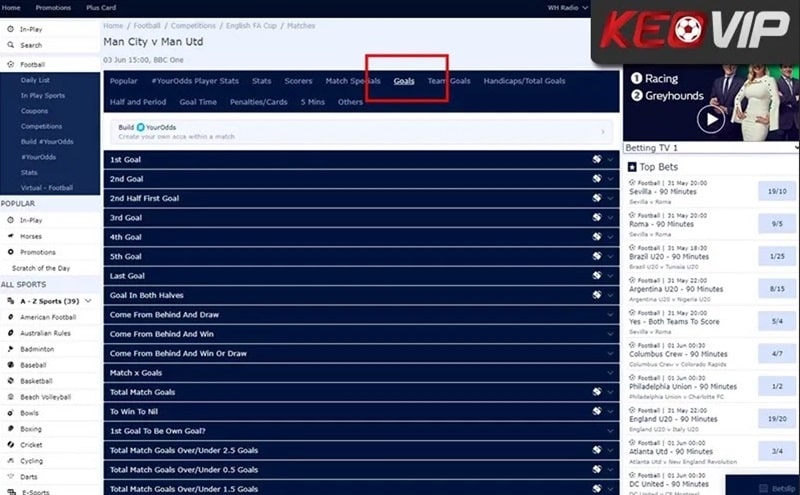Click the YourOdds icon on 3rd Goal row
Screen dimensions: 800x495
(x=597, y=217)
